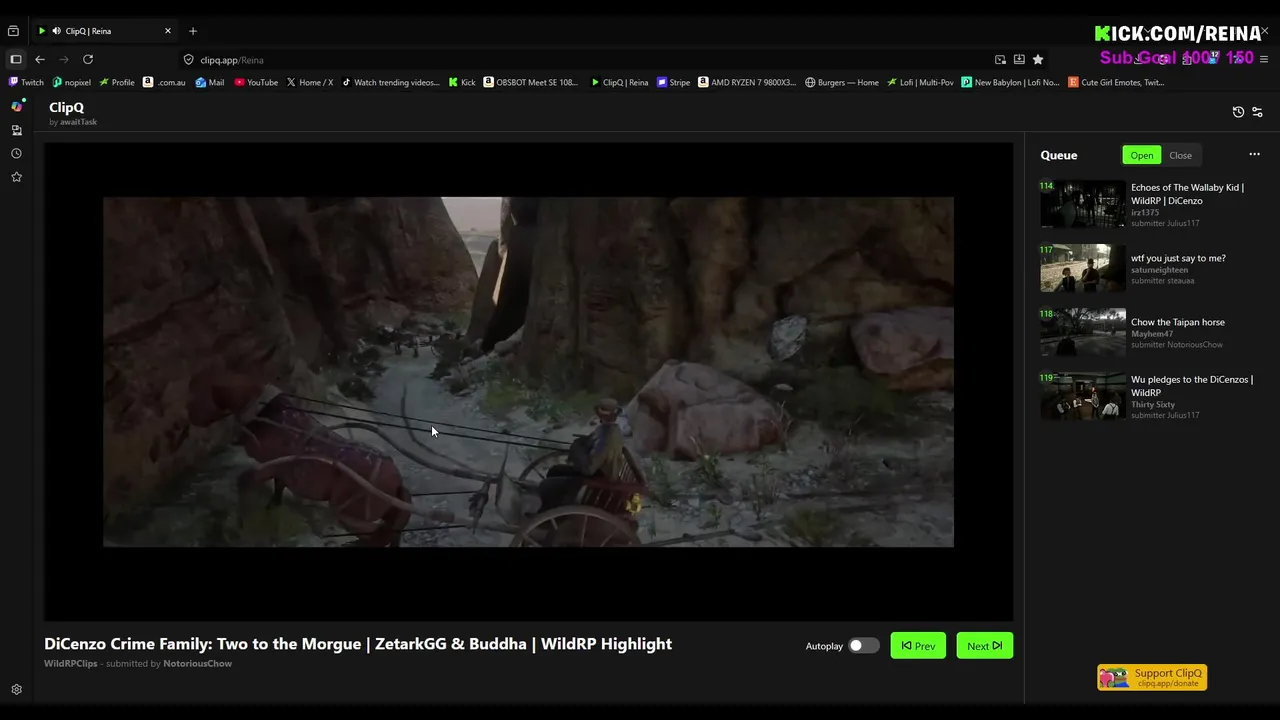Click the picture-in-picture icon in the address bar
1280x720 pixels.
click(x=1000, y=60)
